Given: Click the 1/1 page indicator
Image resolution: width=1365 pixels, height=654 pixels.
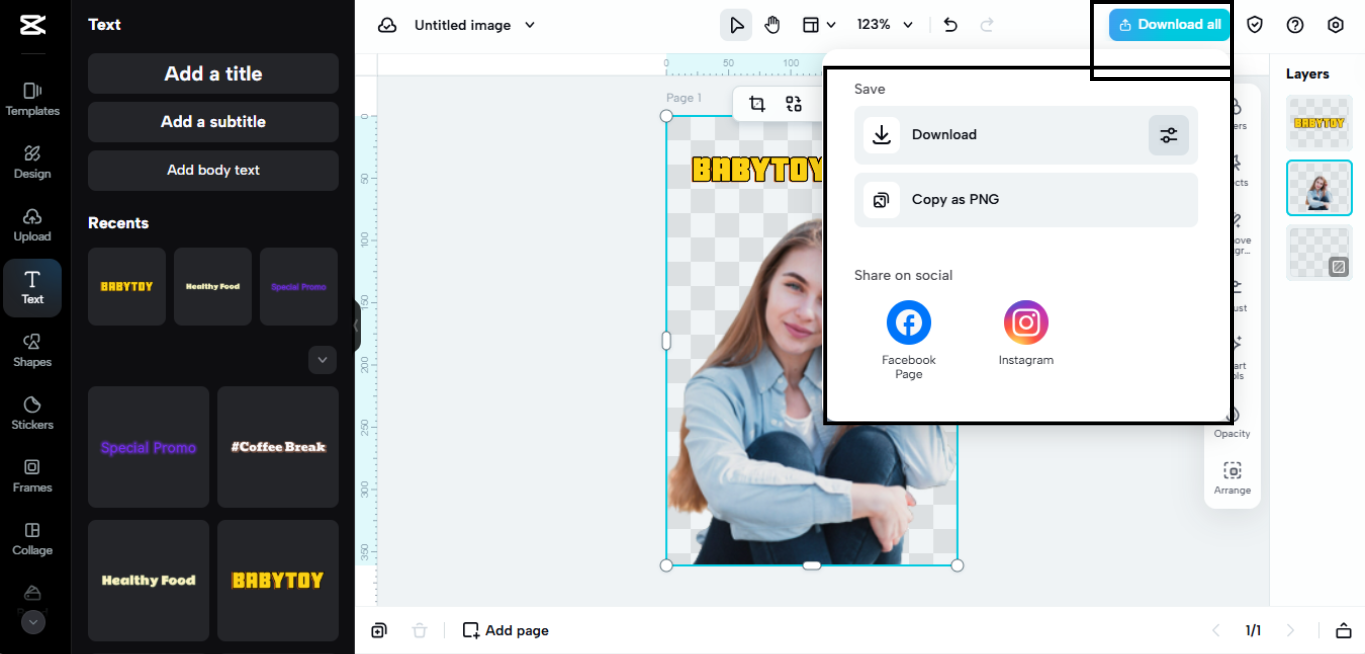Looking at the screenshot, I should pos(1253,630).
